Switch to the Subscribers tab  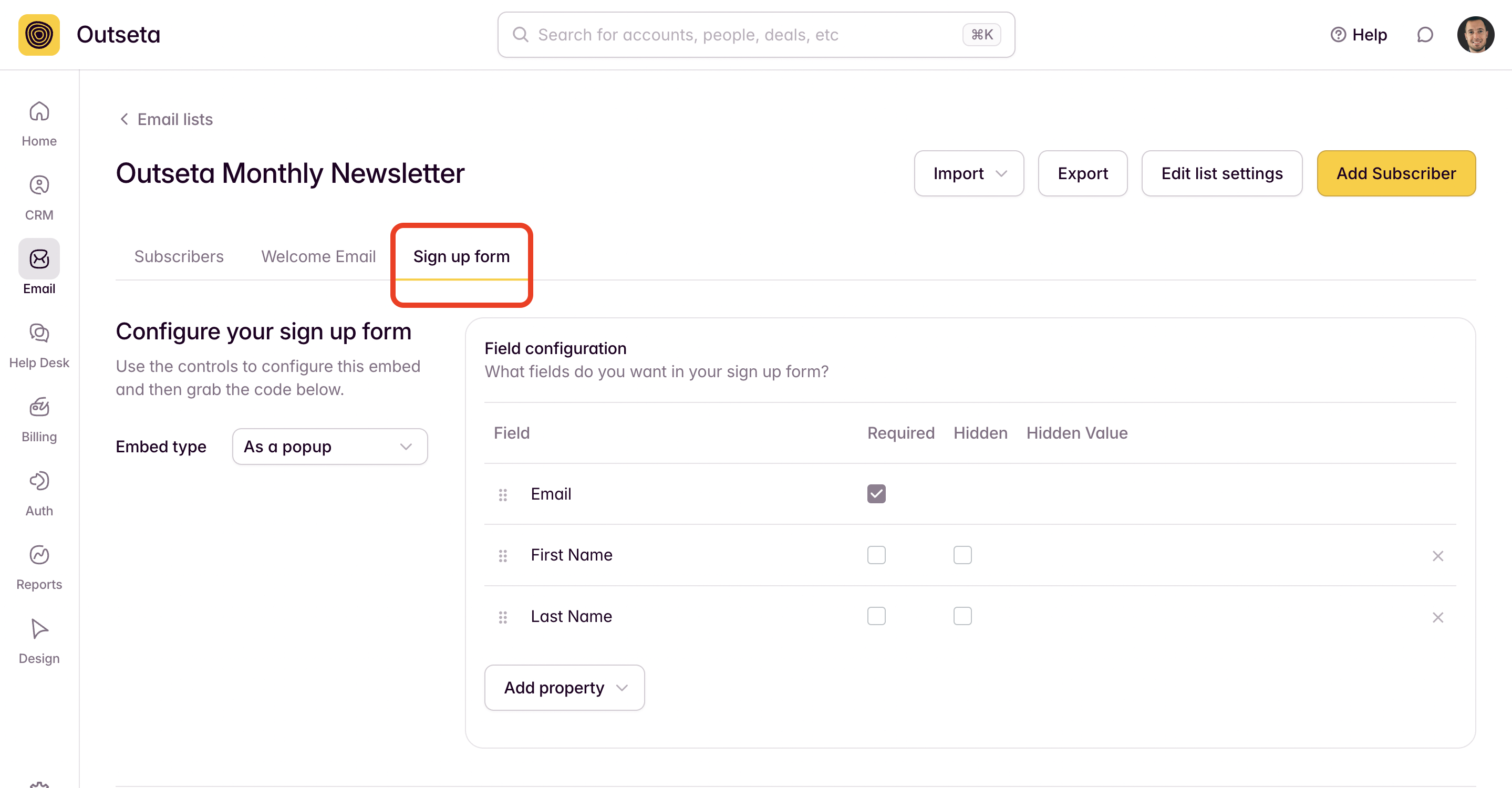click(x=179, y=256)
